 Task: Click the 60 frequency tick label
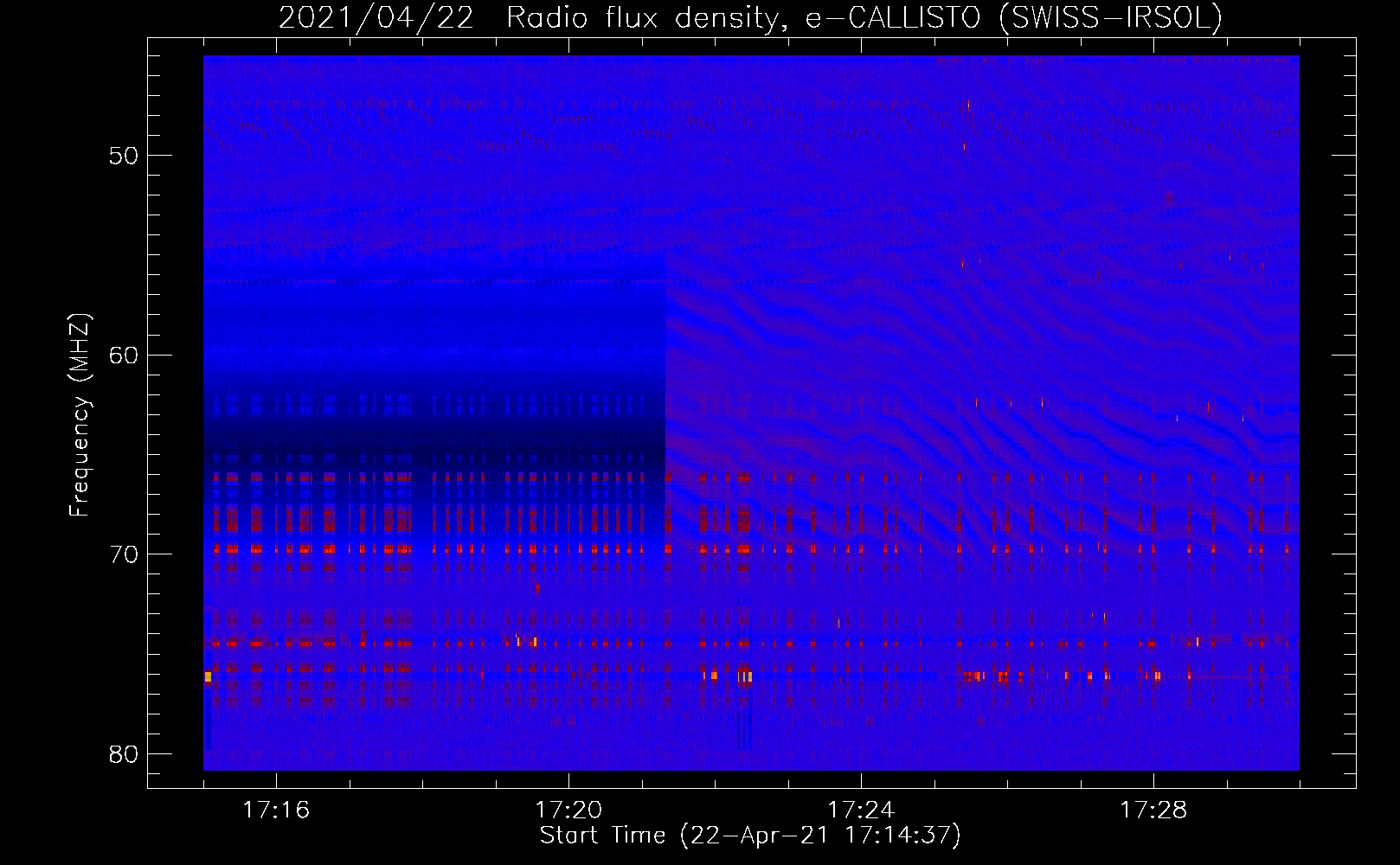click(x=124, y=356)
